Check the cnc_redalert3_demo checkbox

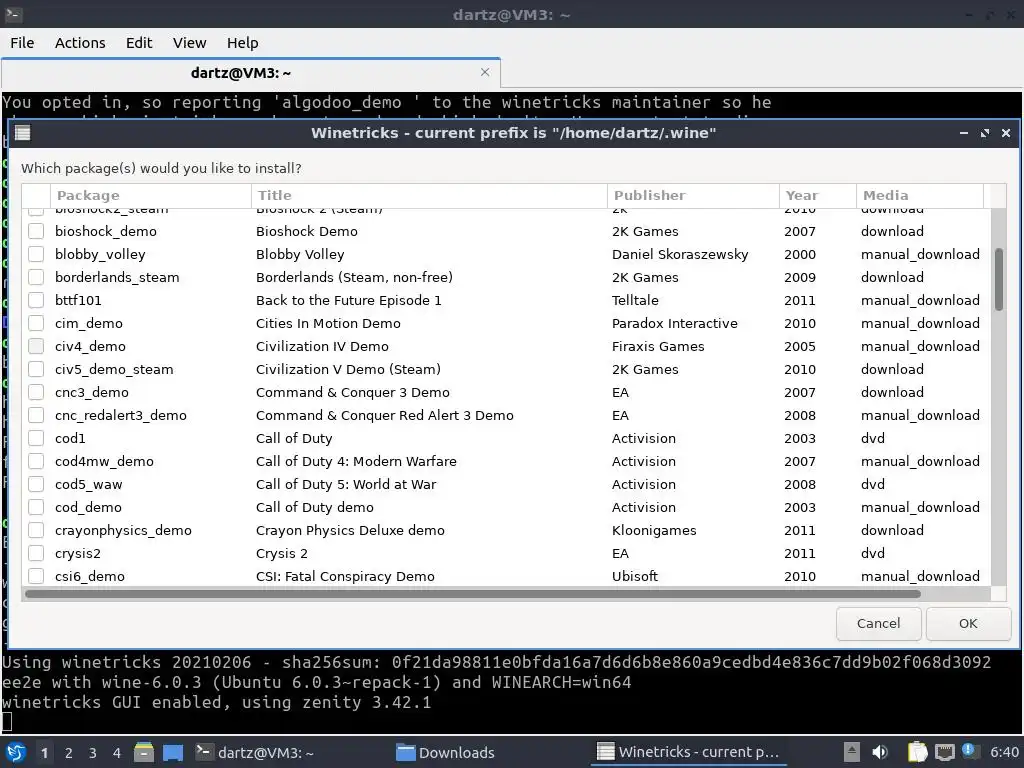(x=36, y=415)
